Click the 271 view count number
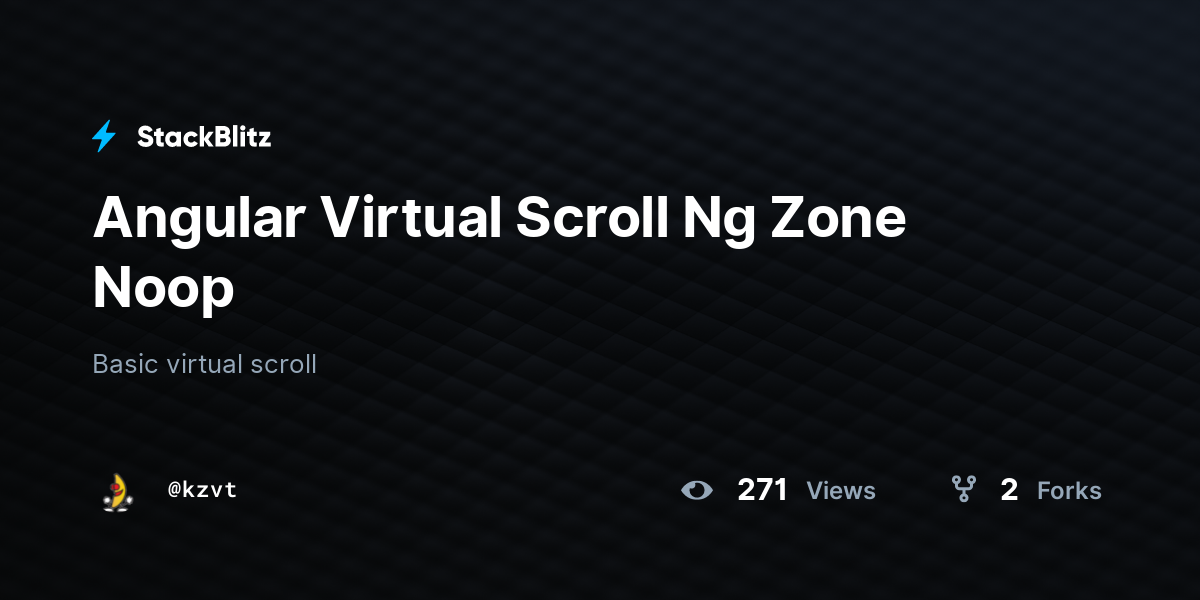1200x600 pixels. coord(763,490)
